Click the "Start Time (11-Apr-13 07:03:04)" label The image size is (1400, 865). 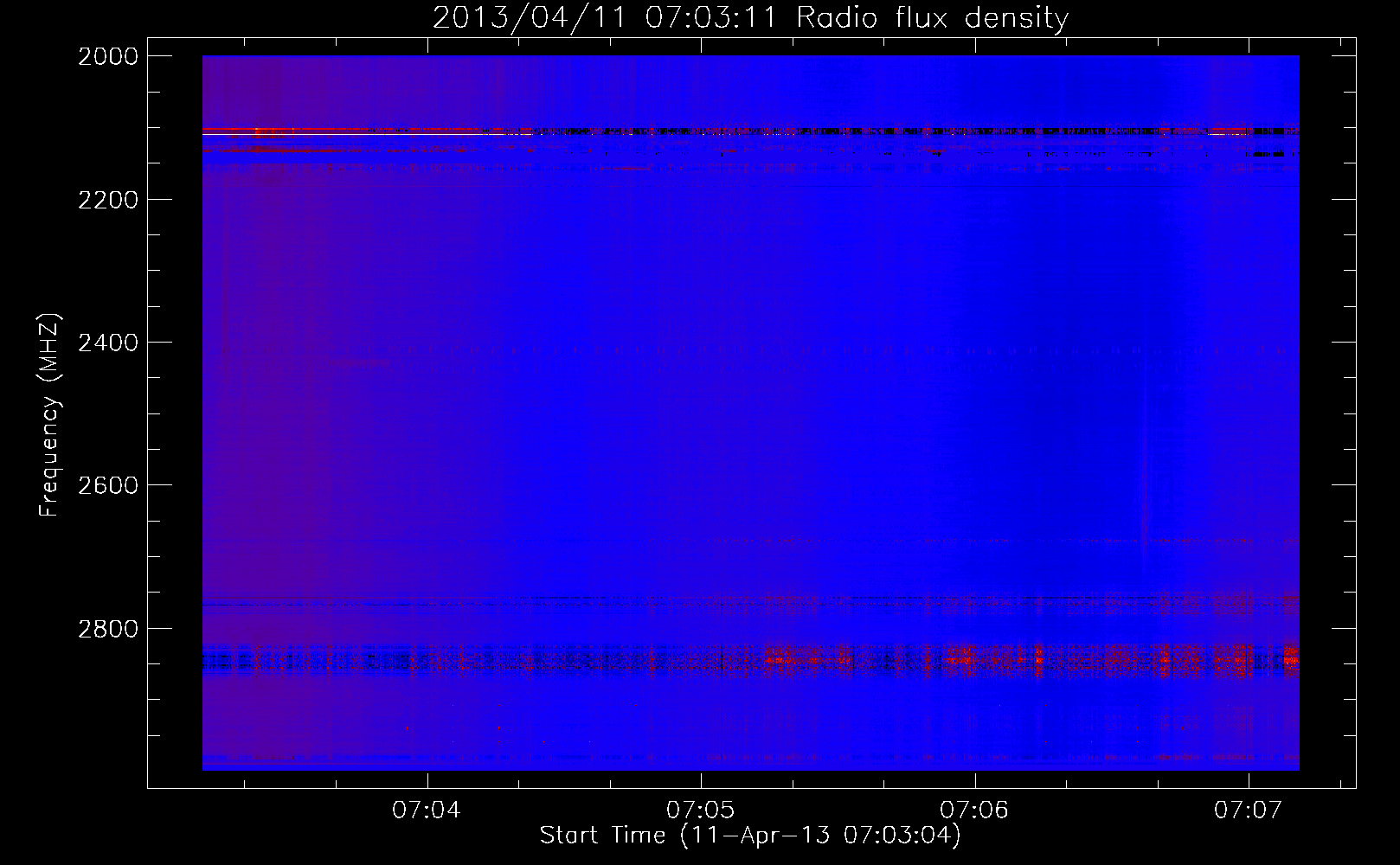tap(750, 835)
